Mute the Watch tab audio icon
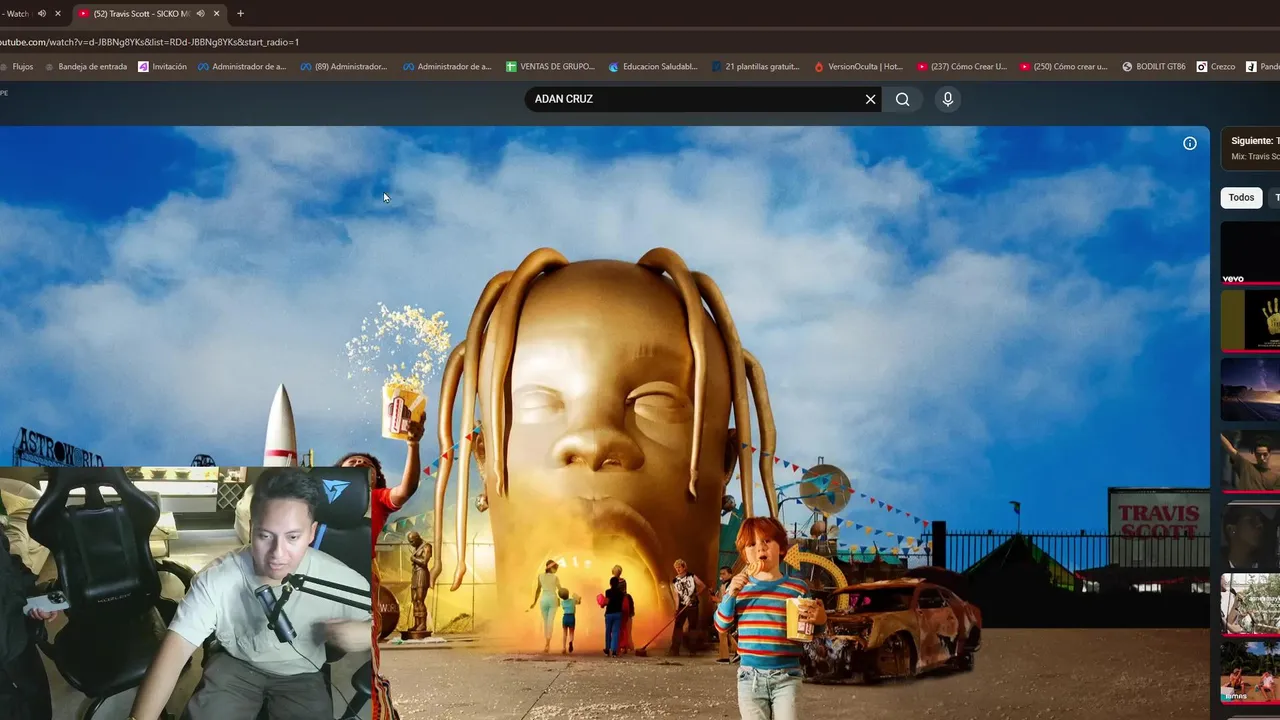Viewport: 1280px width, 720px height. tap(42, 13)
